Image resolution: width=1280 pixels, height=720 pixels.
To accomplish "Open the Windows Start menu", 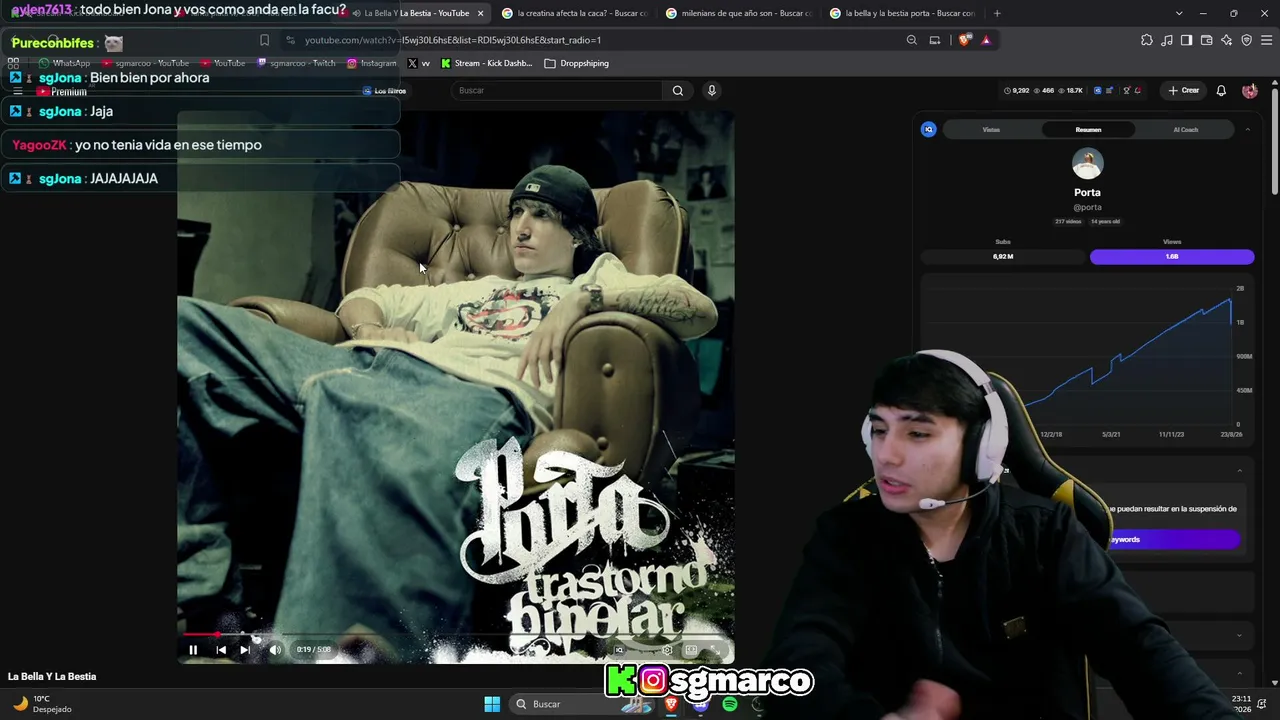I will [x=492, y=704].
